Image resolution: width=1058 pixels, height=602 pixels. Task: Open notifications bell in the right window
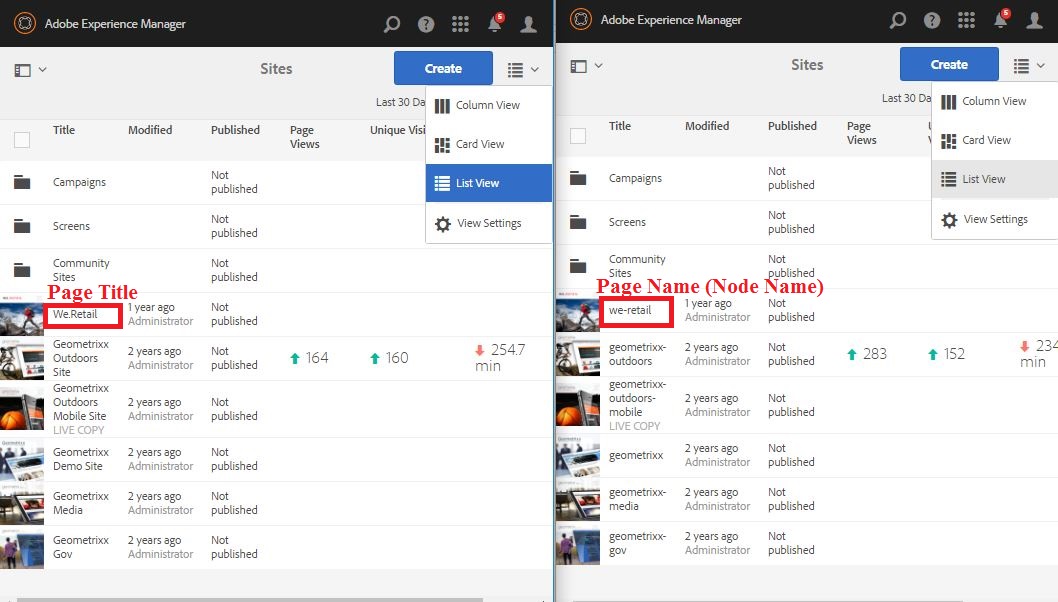coord(1001,20)
